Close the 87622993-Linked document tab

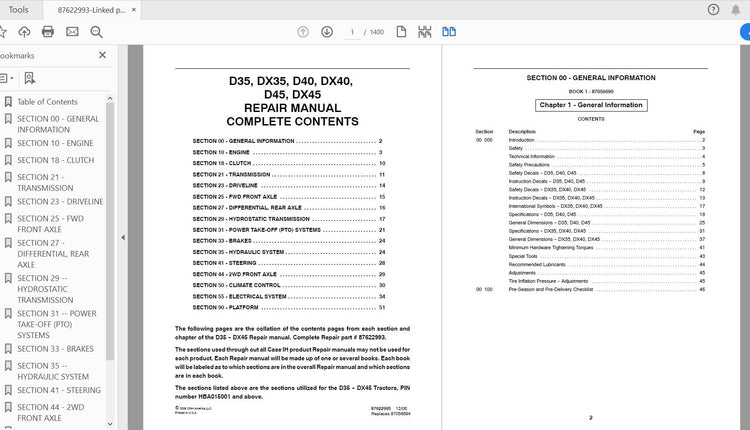(134, 10)
